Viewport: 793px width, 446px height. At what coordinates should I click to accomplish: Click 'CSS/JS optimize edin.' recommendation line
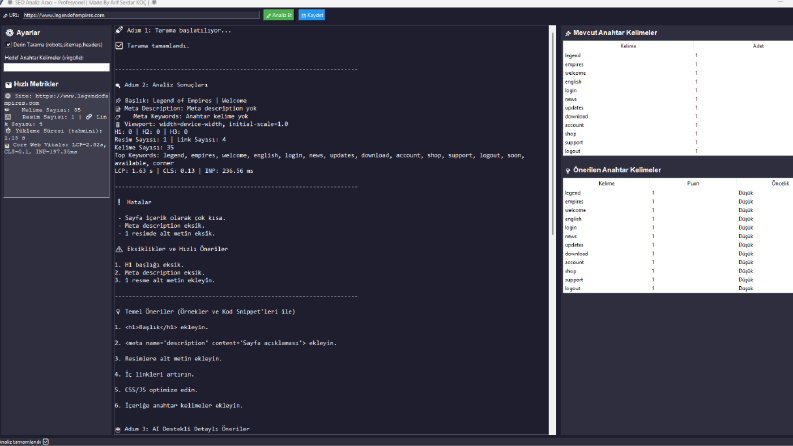coord(156,390)
